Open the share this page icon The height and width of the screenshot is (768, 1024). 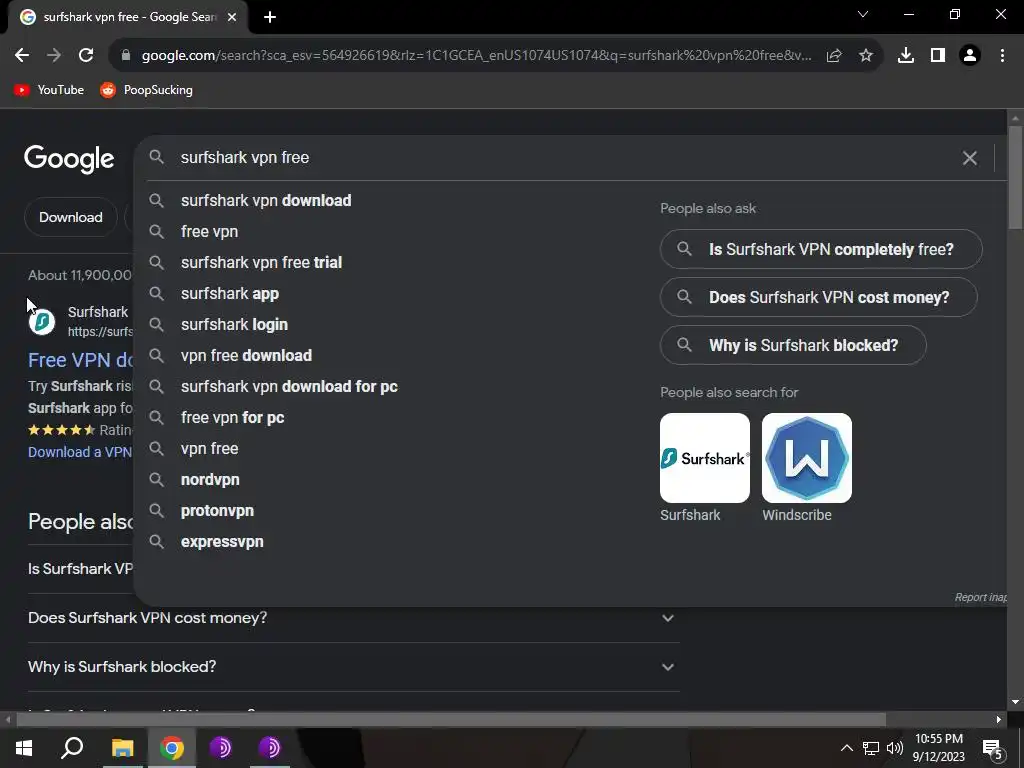pyautogui.click(x=834, y=56)
